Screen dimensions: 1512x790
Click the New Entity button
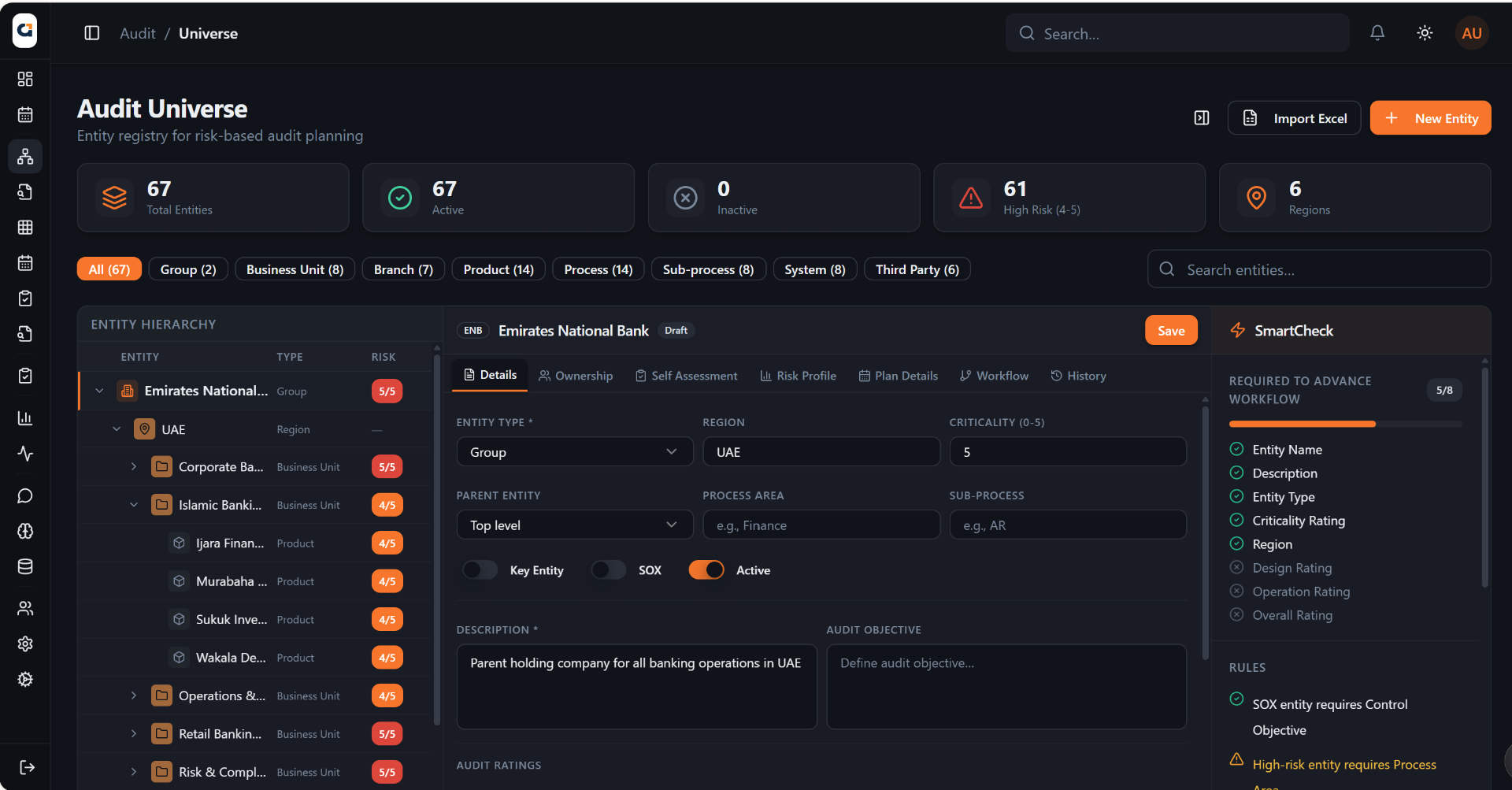click(1430, 118)
